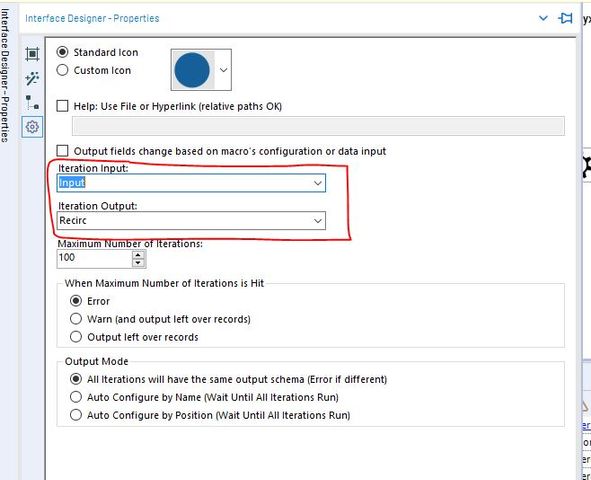Screen dimensions: 591x480
Task: Click the Maximum Number of Iterations field
Action: [94, 258]
